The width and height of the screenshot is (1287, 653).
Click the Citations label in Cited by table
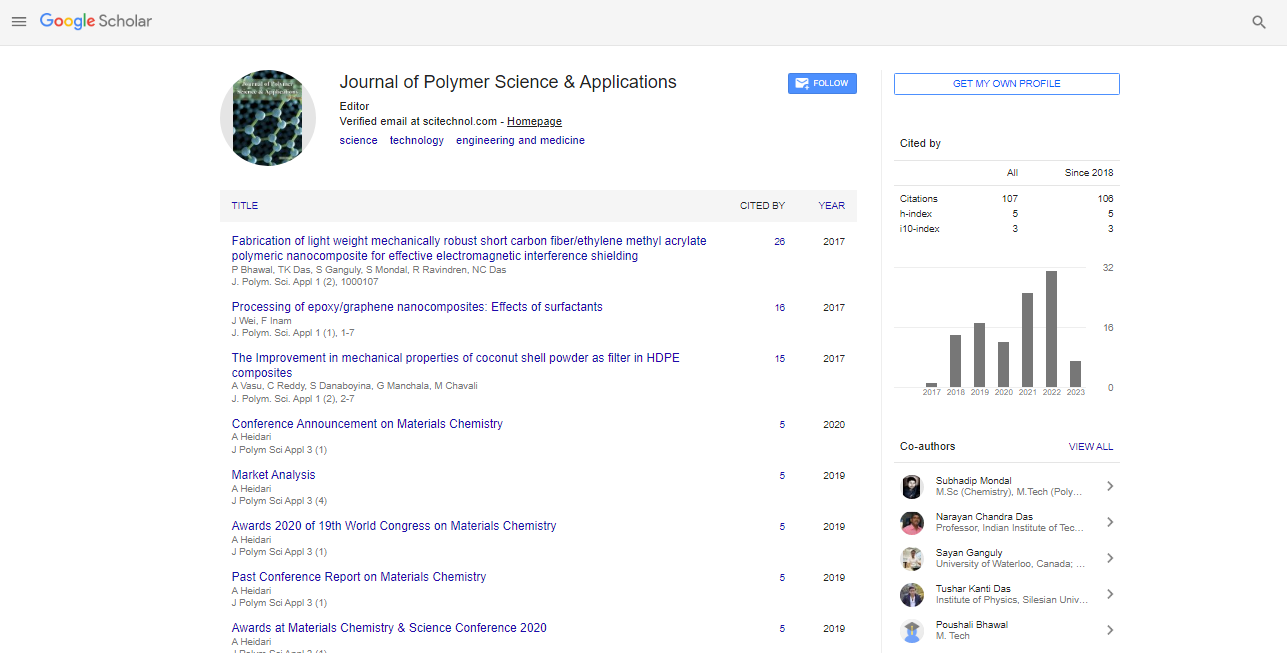[x=919, y=199]
